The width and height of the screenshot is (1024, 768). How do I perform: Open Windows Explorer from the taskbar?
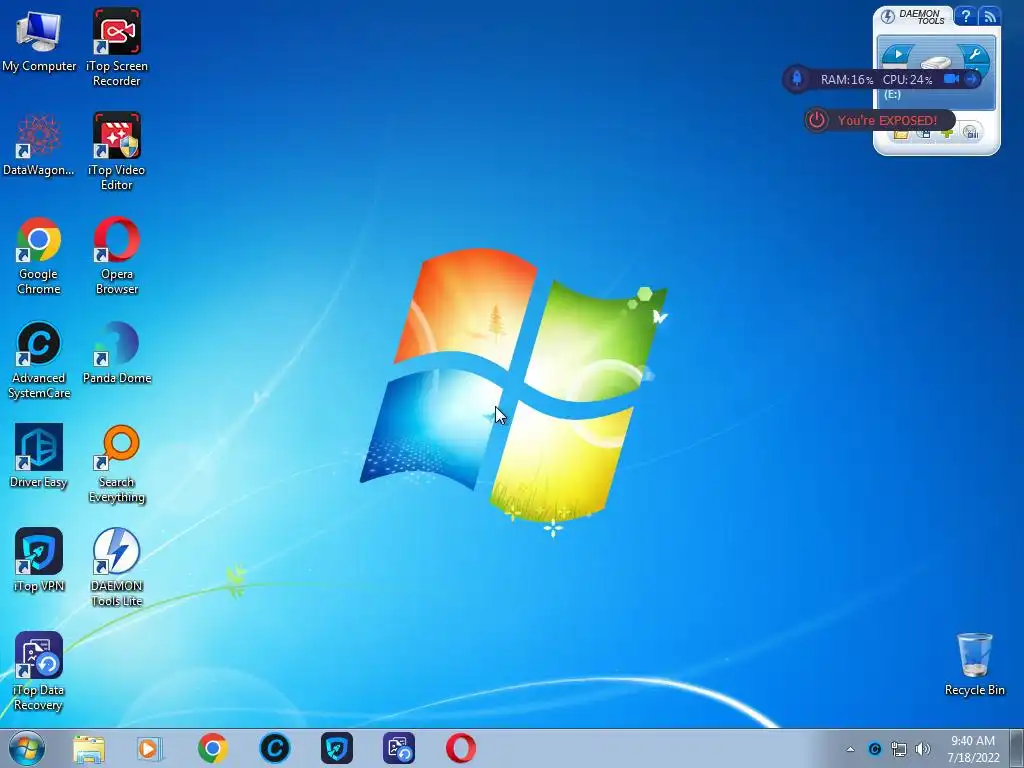click(88, 748)
